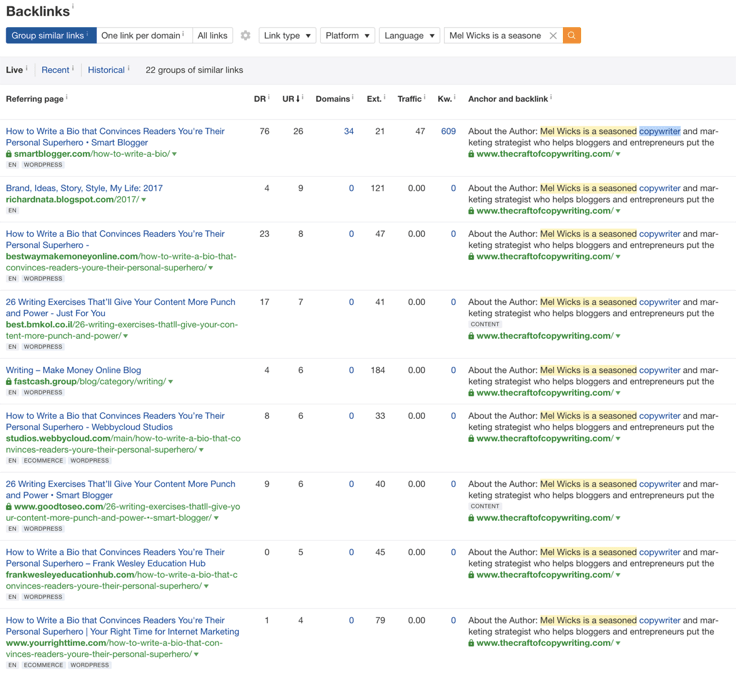Select the All links option
Screen dimensions: 736x673
point(212,36)
